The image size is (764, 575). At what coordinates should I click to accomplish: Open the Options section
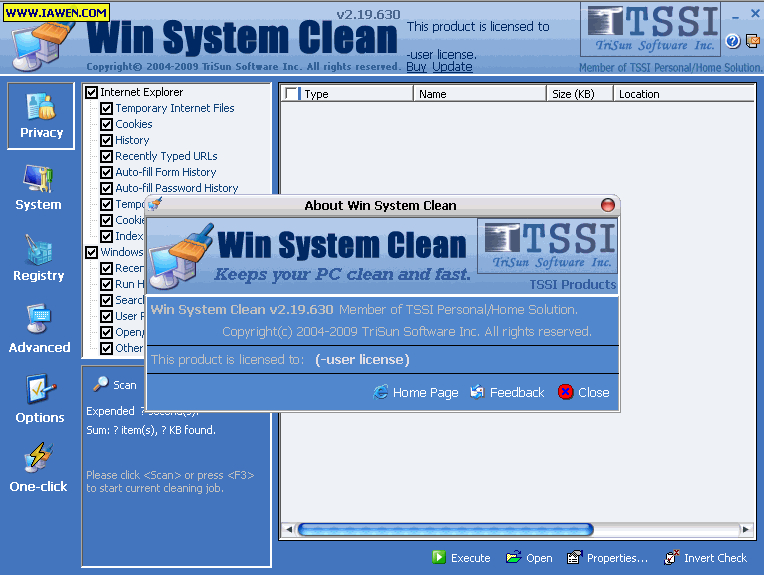(39, 401)
